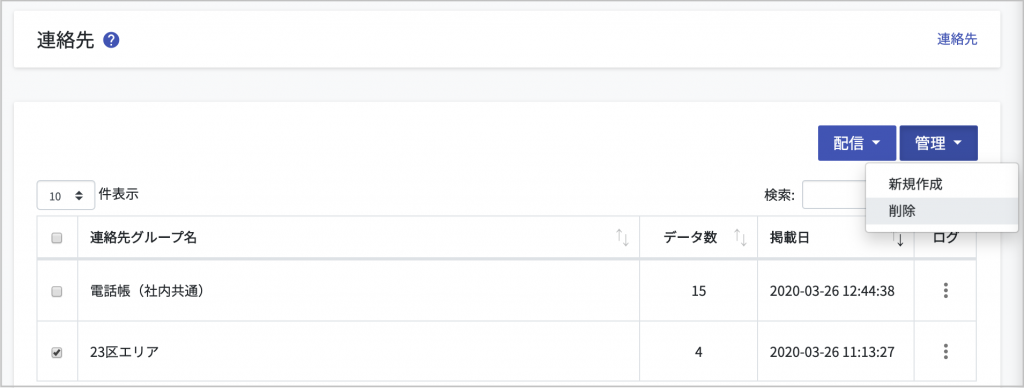
Task: Open the 10 件表示 page size selector
Action: pyautogui.click(x=66, y=195)
